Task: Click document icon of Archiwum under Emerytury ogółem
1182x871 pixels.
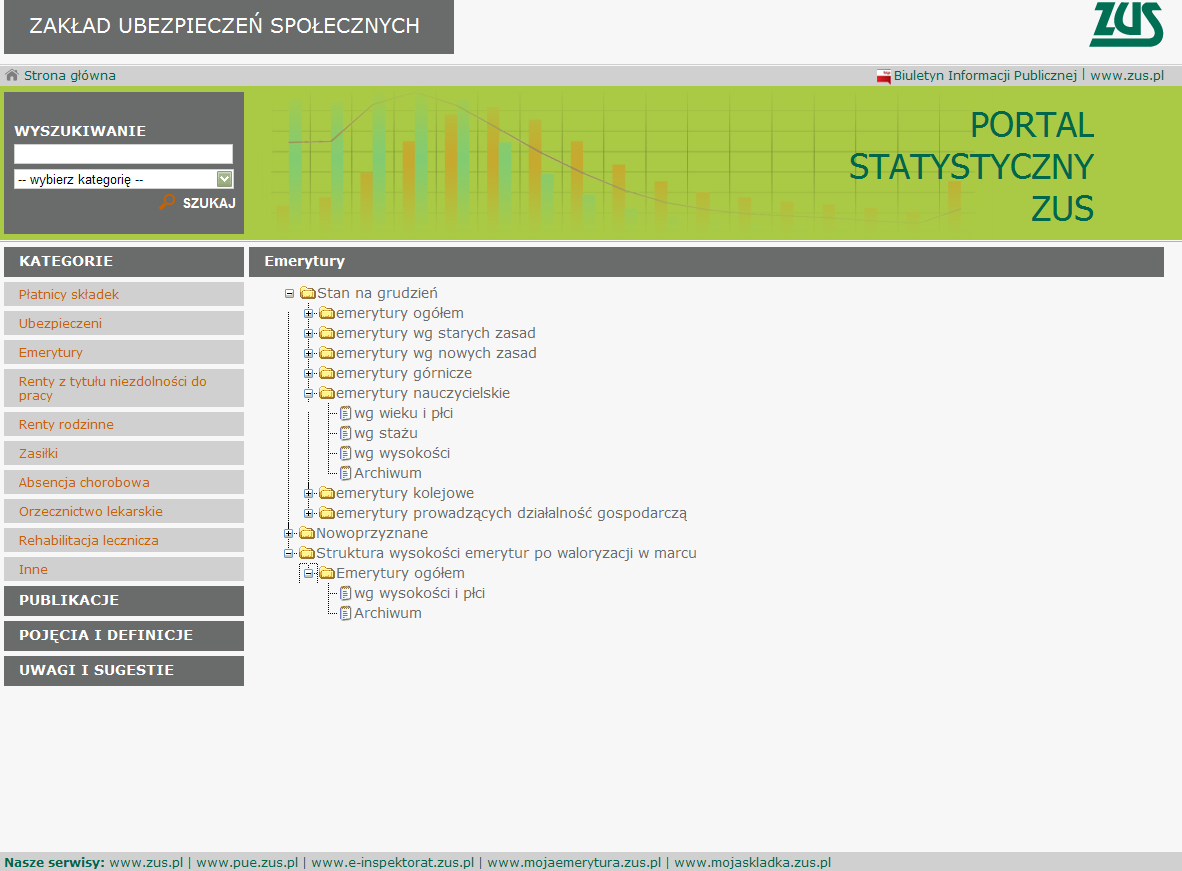Action: pyautogui.click(x=345, y=613)
